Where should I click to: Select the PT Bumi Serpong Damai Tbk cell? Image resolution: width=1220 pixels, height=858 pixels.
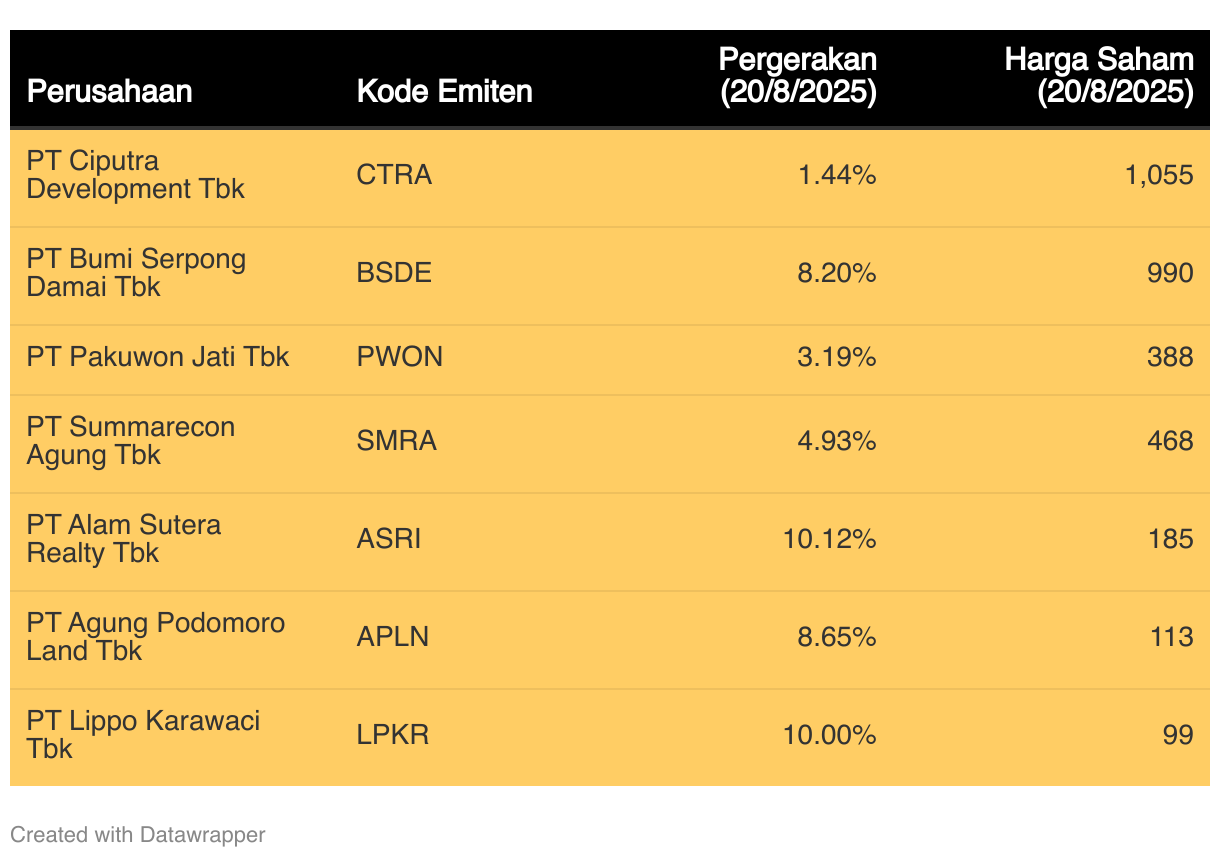136,273
